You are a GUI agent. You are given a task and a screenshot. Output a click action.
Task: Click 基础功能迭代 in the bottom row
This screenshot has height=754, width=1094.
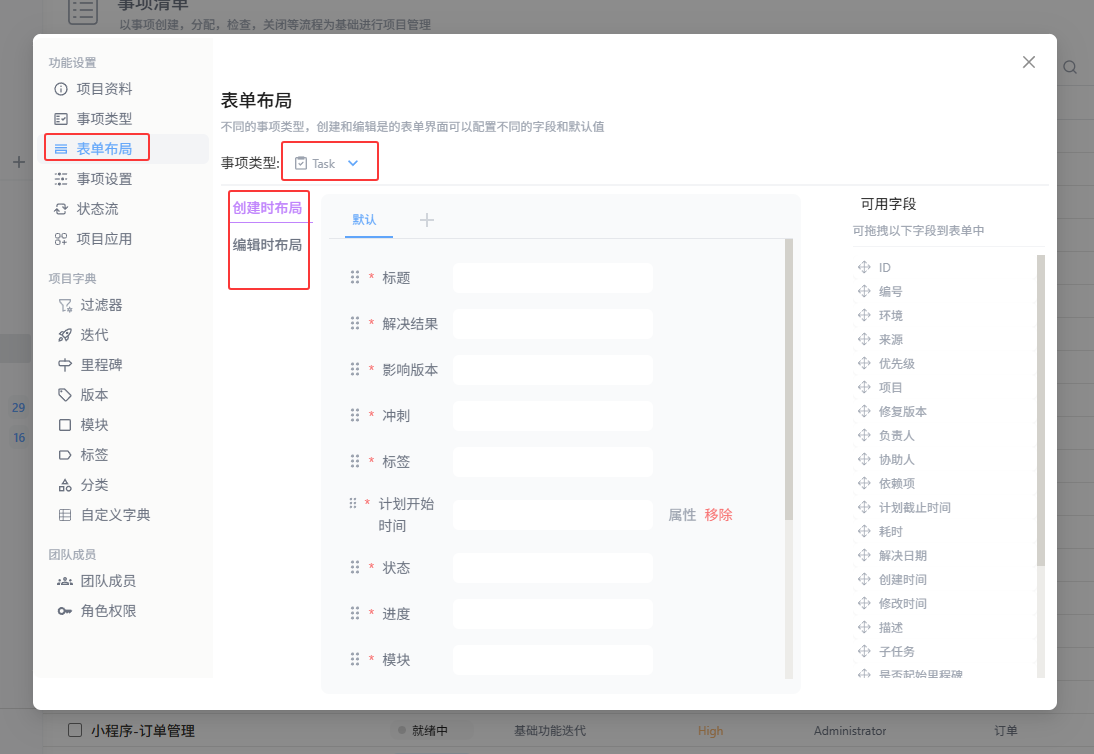tap(550, 730)
